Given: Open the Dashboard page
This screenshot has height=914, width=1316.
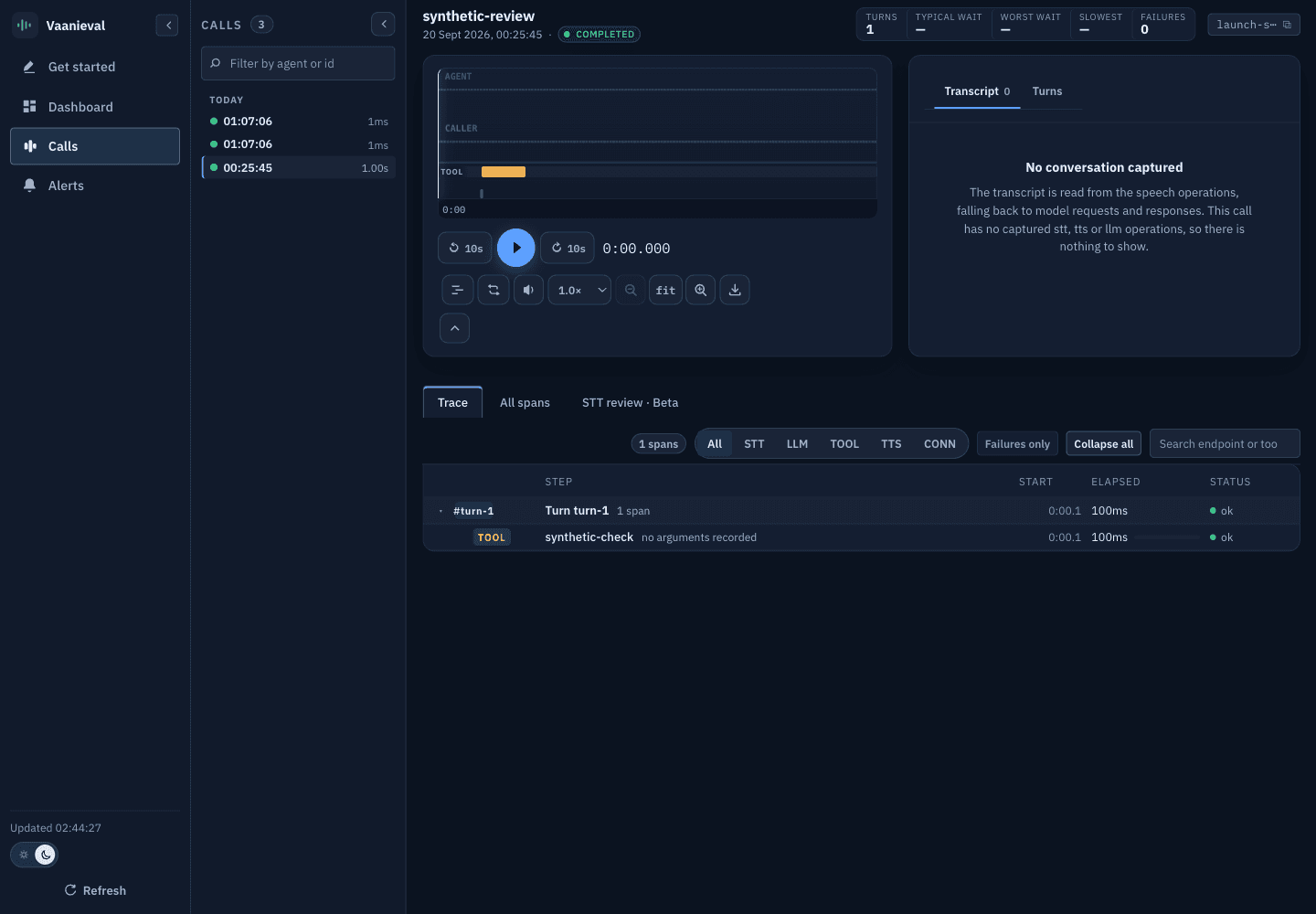Looking at the screenshot, I should tap(95, 107).
